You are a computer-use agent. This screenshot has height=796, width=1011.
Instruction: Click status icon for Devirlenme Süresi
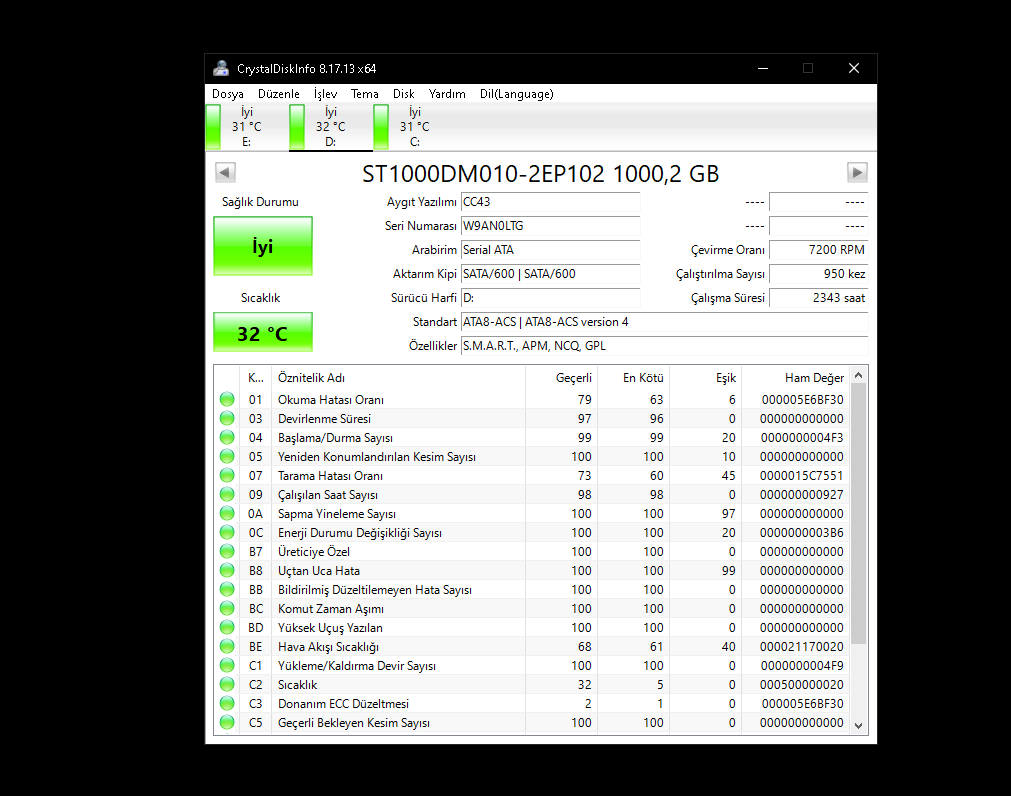[227, 418]
